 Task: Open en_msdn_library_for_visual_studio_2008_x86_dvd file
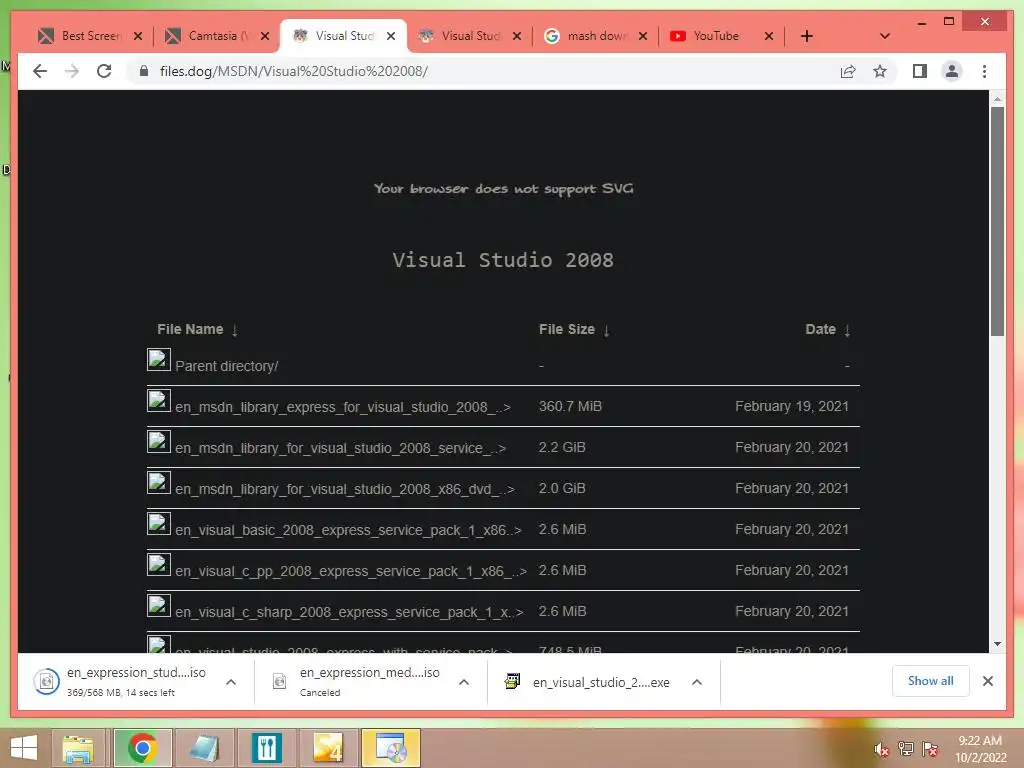coord(345,489)
